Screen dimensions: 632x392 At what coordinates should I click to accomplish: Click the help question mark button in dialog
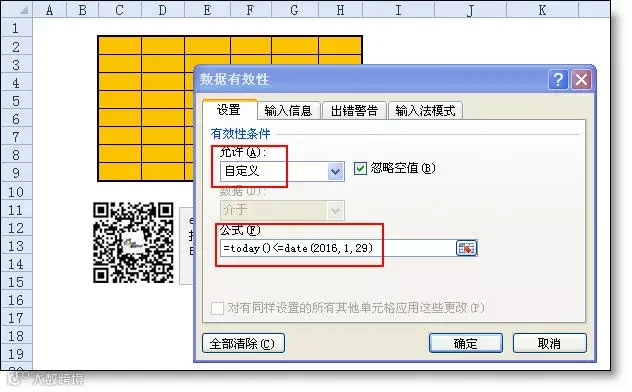(558, 80)
